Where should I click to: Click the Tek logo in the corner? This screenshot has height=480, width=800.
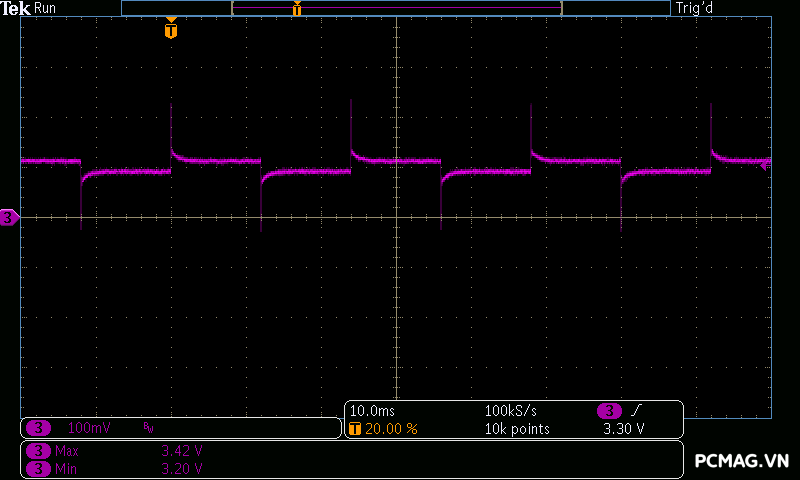(16, 8)
